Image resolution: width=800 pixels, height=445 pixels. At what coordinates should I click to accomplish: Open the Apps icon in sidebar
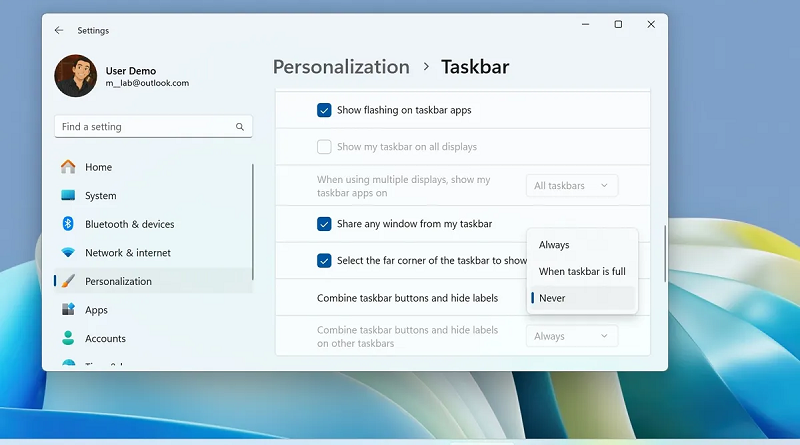68,310
